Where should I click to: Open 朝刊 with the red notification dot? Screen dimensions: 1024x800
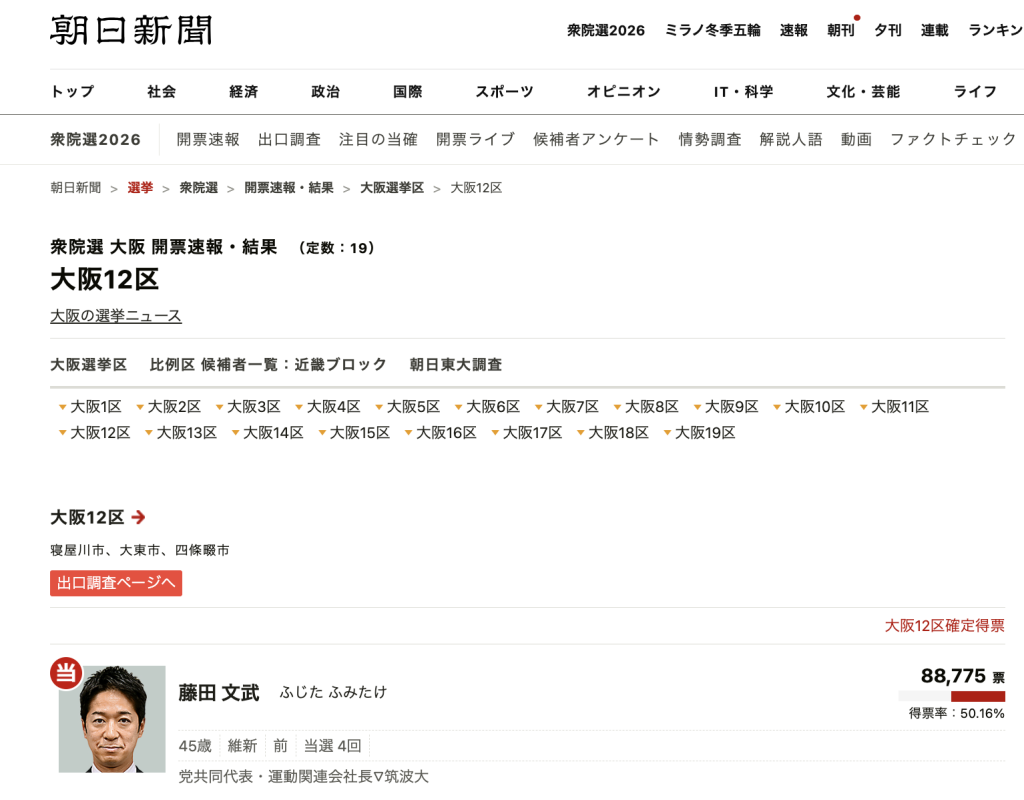tap(840, 30)
